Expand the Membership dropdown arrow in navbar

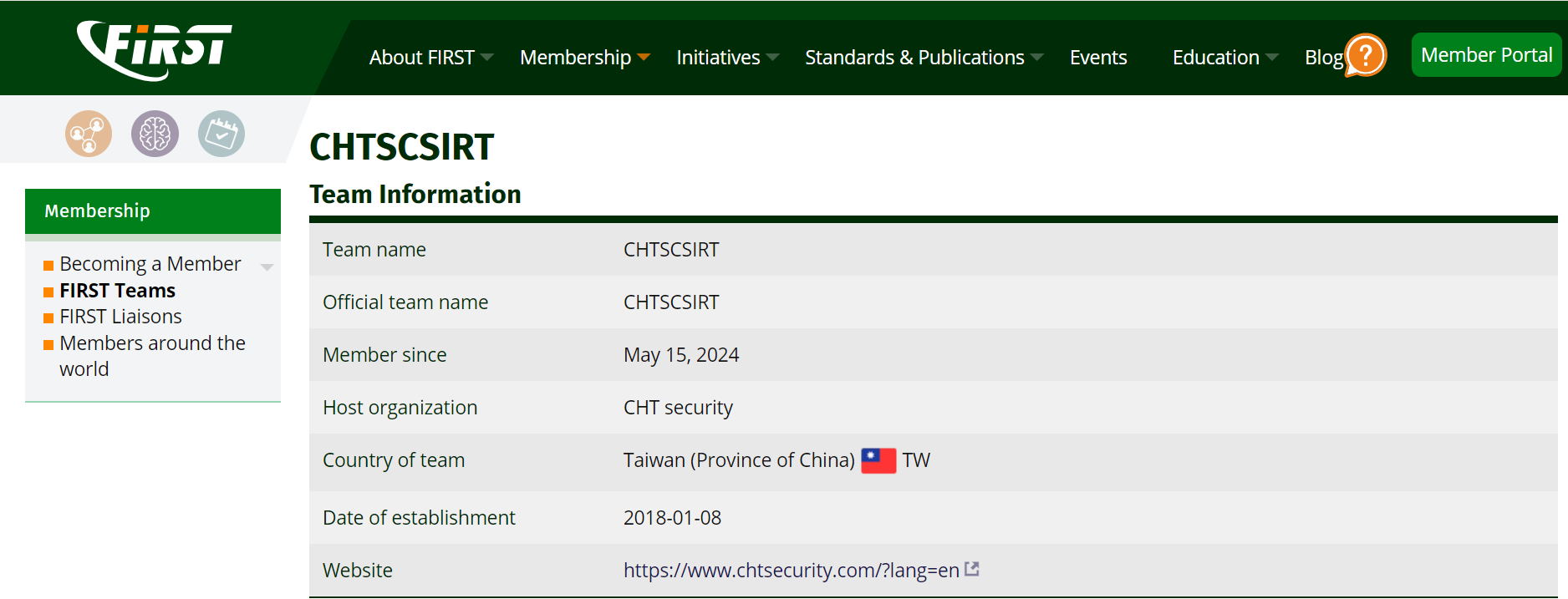[x=644, y=58]
